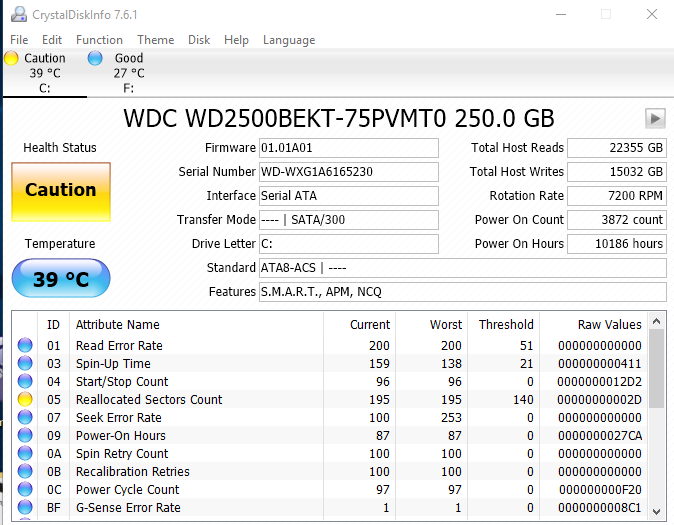Screen dimensions: 674x525
Task: Click the Worst column header
Action: [431, 325]
